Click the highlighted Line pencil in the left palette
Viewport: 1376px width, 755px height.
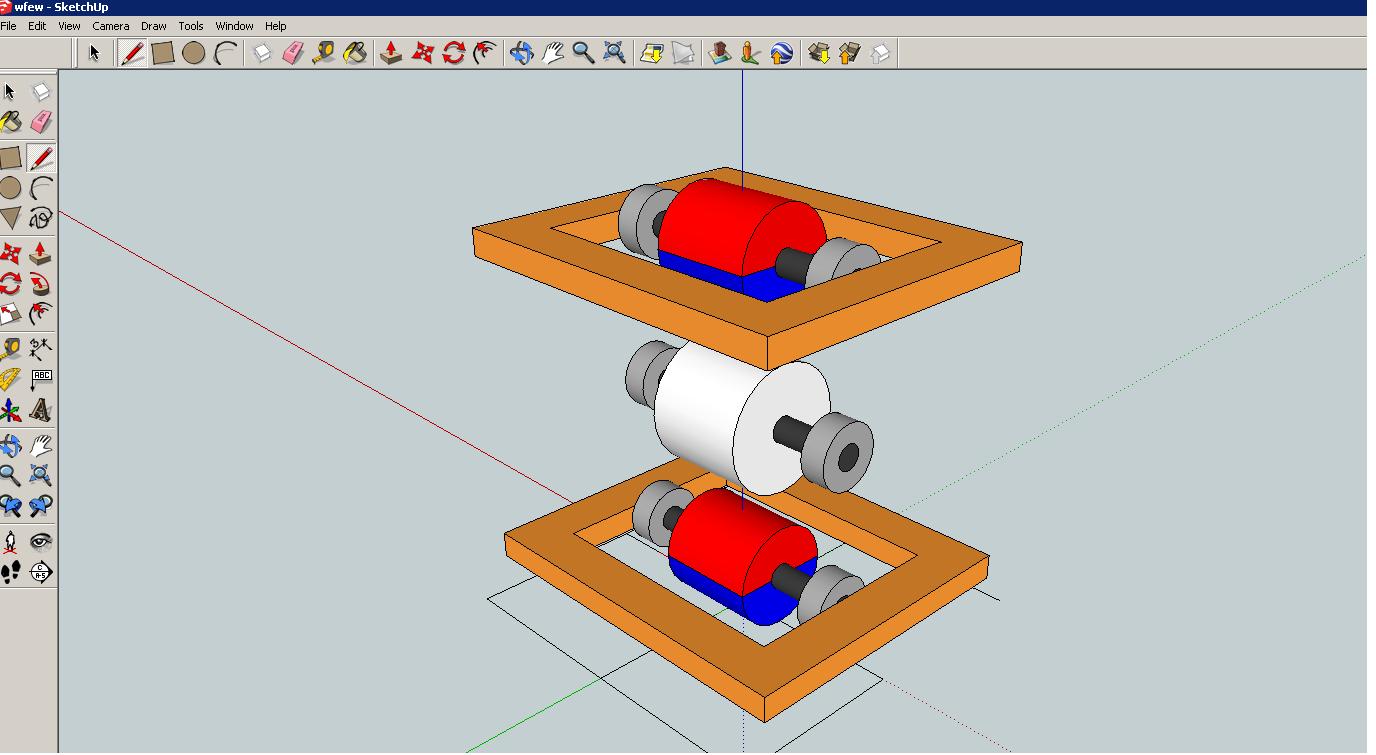coord(41,158)
